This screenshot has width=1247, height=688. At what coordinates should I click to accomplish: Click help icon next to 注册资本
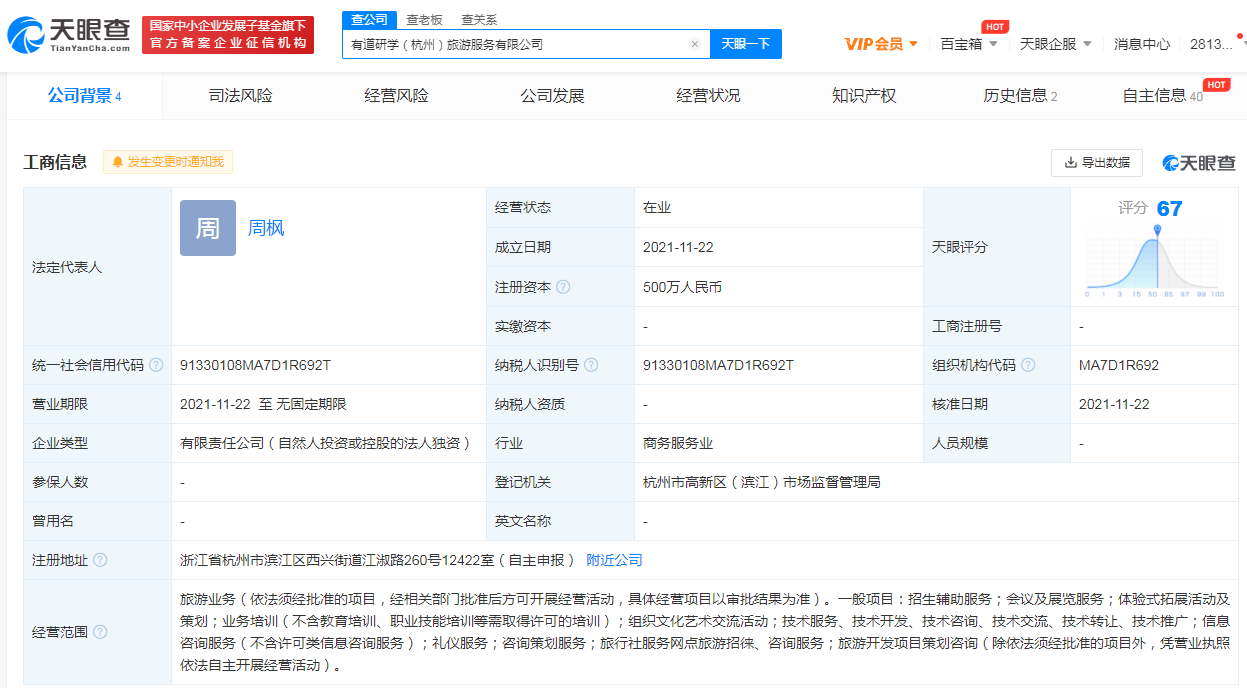click(x=563, y=287)
